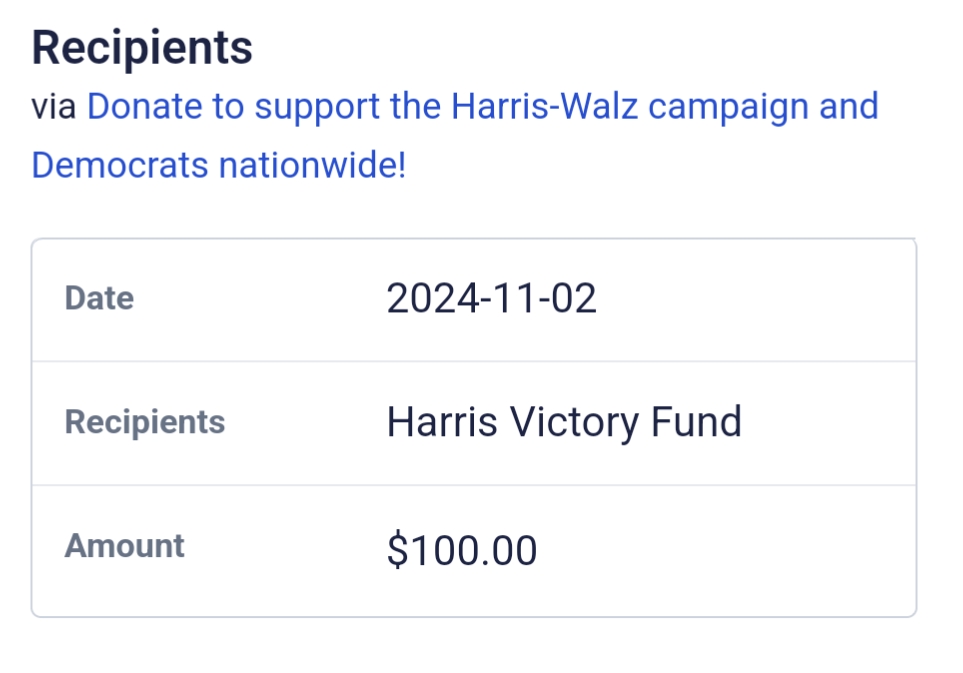Click the word "and" ending the link's first line

(x=849, y=106)
